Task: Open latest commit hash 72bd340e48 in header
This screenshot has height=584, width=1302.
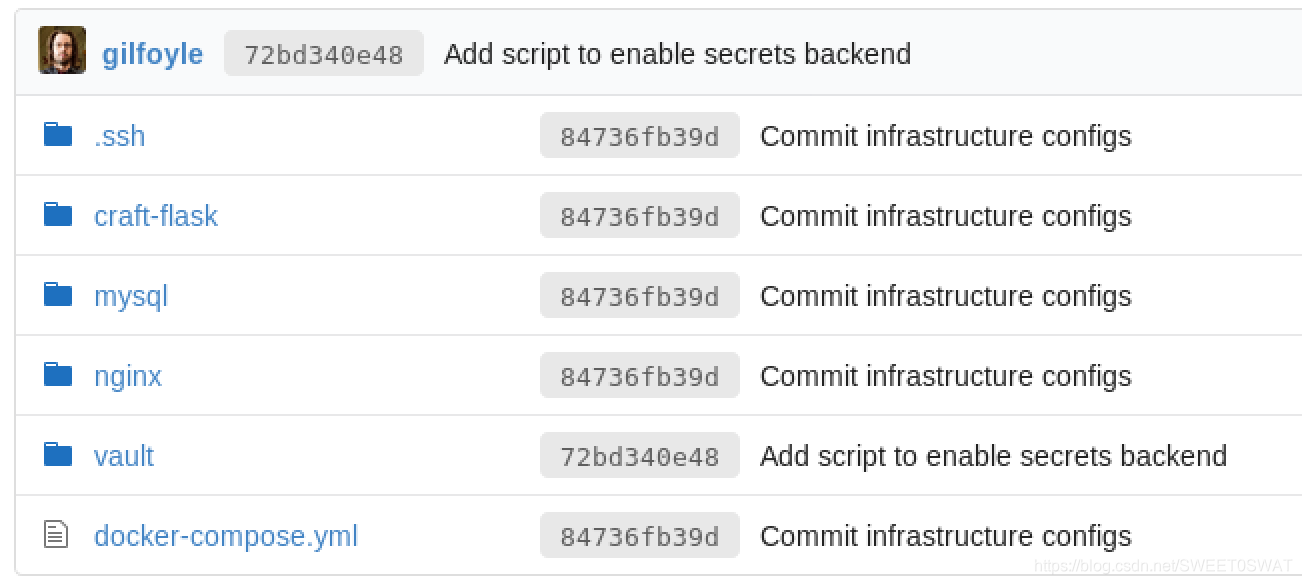Action: 324,54
